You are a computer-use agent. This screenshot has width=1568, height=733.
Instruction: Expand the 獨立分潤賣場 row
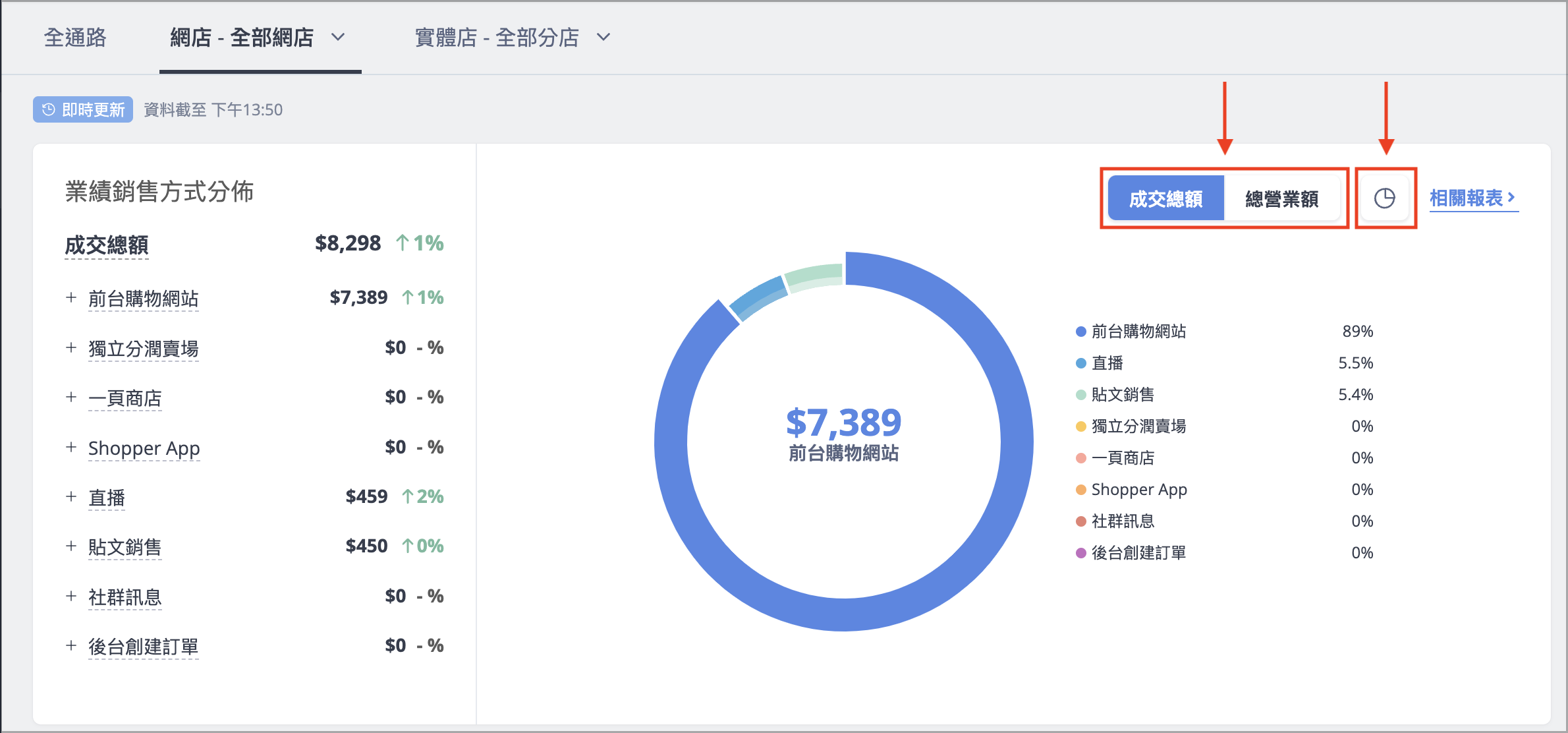[x=71, y=347]
